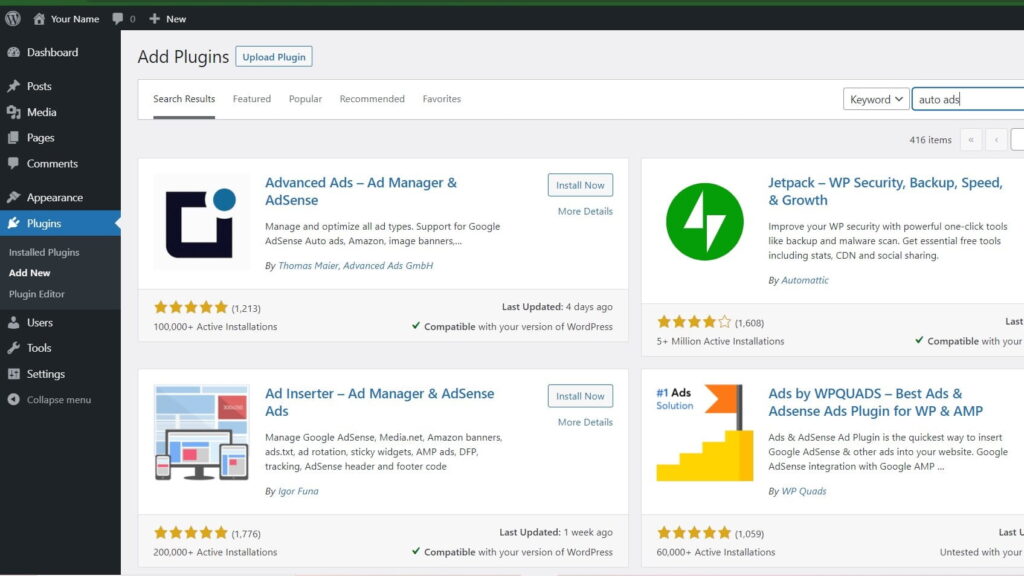The height and width of the screenshot is (576, 1024).
Task: Click the Jetpack green lightning logo
Action: tap(705, 222)
